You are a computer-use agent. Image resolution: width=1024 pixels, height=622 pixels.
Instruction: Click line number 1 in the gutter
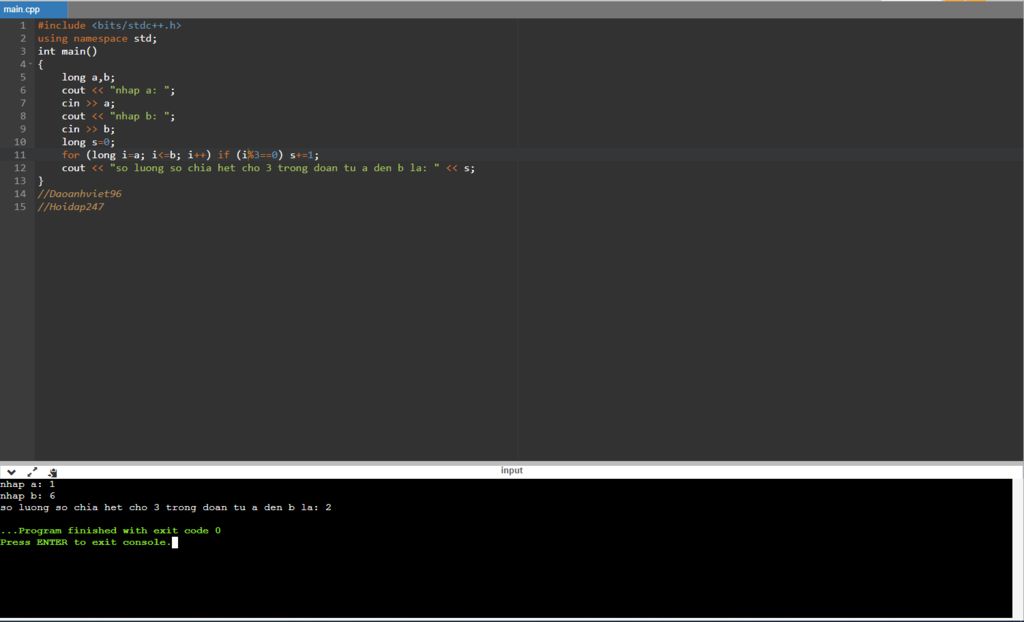click(23, 25)
